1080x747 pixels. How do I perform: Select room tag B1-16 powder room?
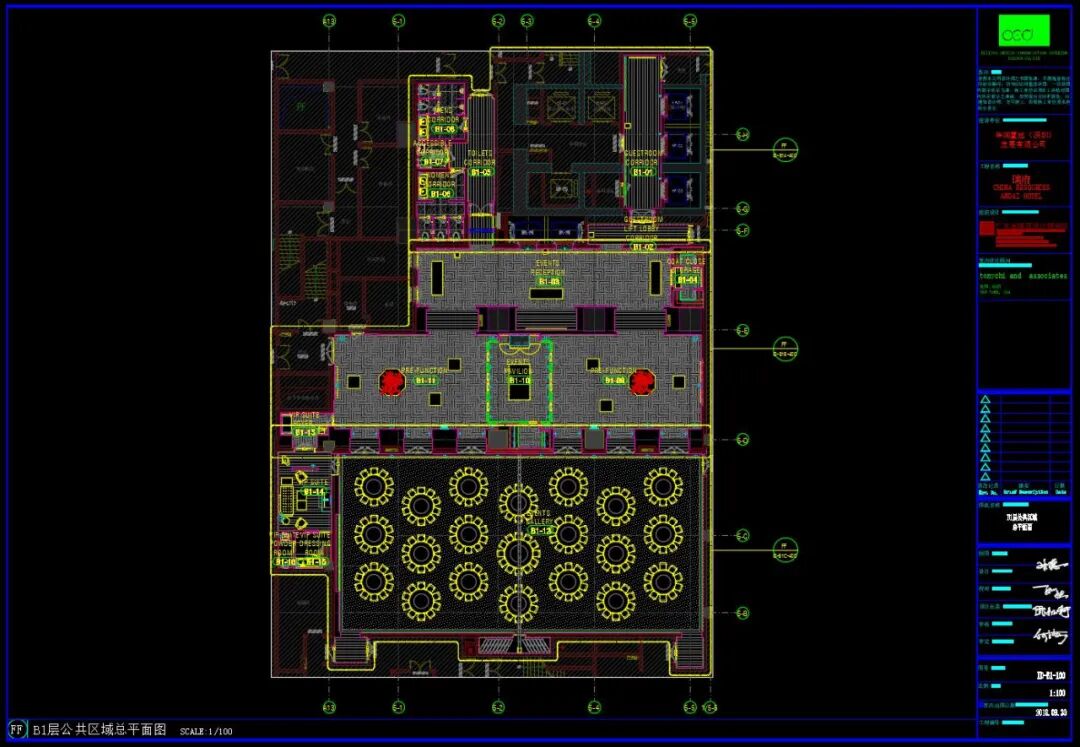[x=284, y=562]
